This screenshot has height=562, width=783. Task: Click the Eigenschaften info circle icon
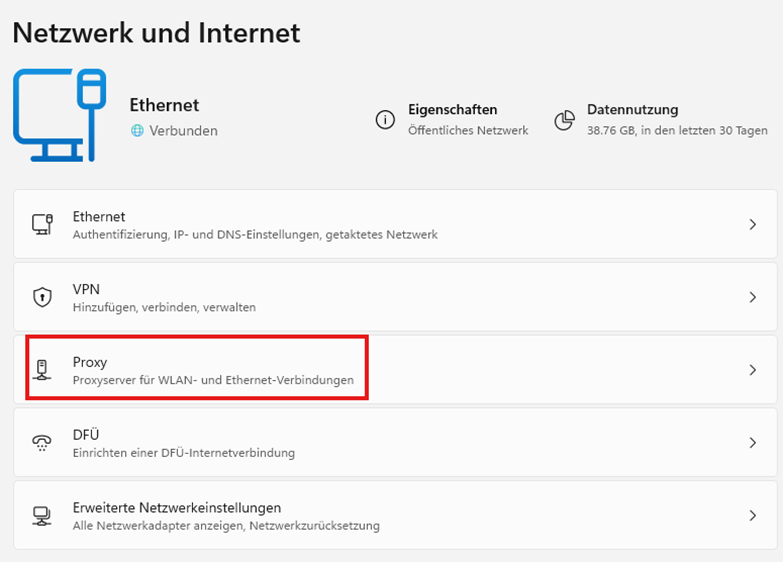pos(385,120)
